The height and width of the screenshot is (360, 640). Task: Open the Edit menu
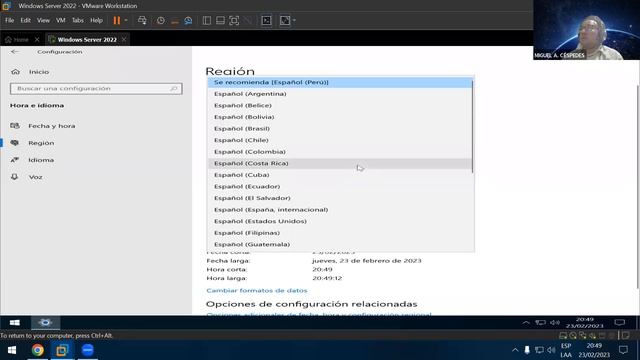(25, 20)
